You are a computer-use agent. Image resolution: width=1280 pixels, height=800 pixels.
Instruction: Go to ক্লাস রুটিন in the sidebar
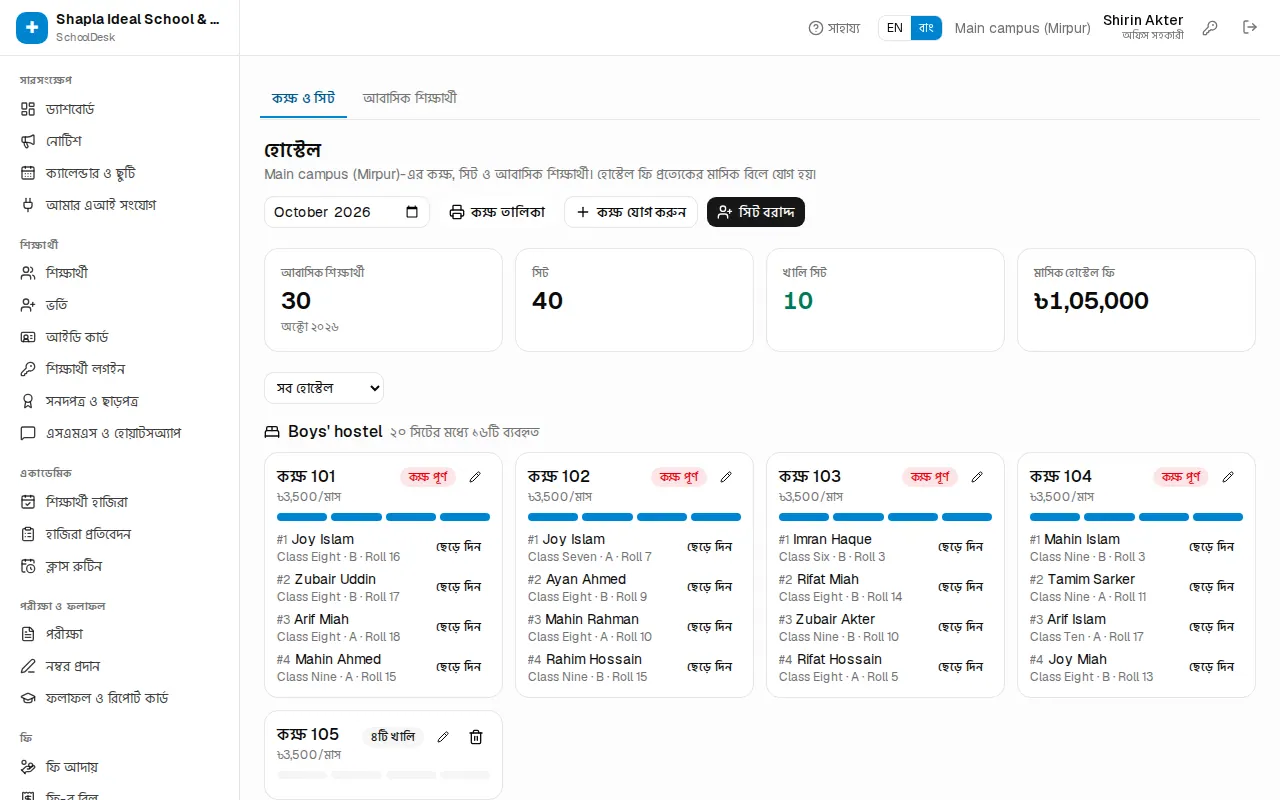point(120,566)
